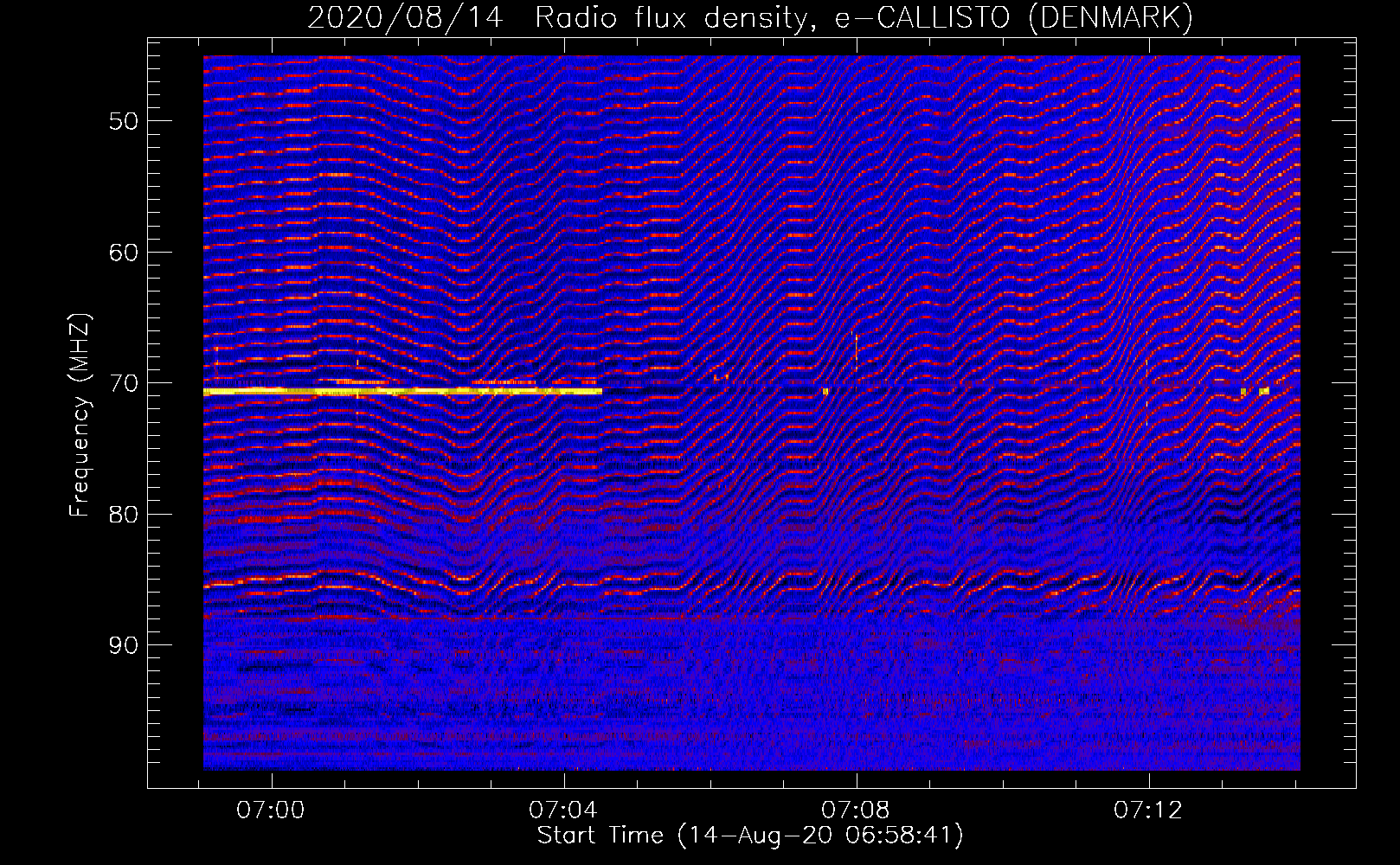Image resolution: width=1400 pixels, height=865 pixels.
Task: Click the "Start Time (14-Aug-20 06:58:41)" label
Action: click(x=750, y=836)
